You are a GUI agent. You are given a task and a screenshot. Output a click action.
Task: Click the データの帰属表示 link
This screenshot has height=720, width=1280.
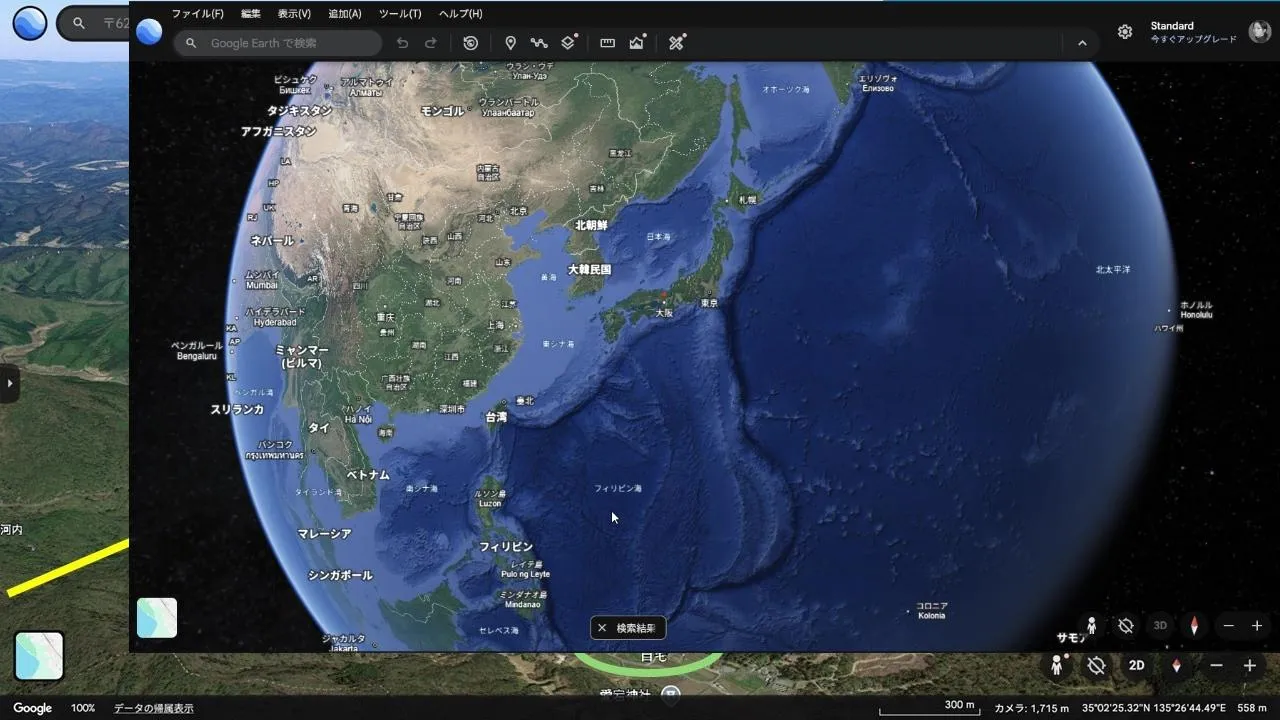pos(153,708)
